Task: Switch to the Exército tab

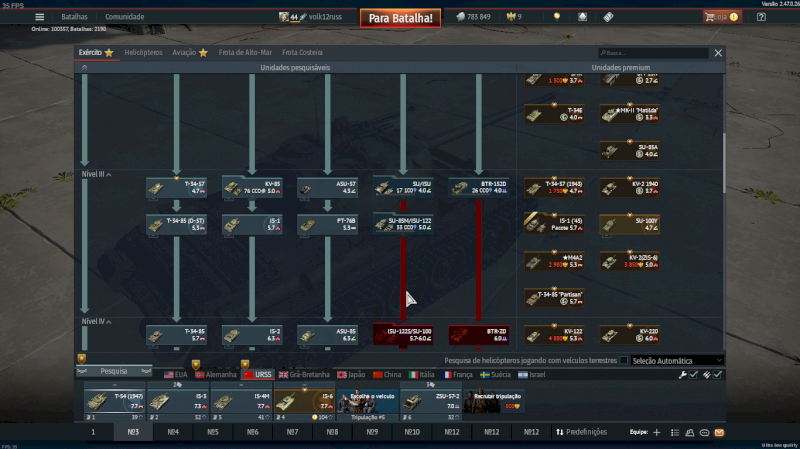Action: pyautogui.click(x=96, y=53)
